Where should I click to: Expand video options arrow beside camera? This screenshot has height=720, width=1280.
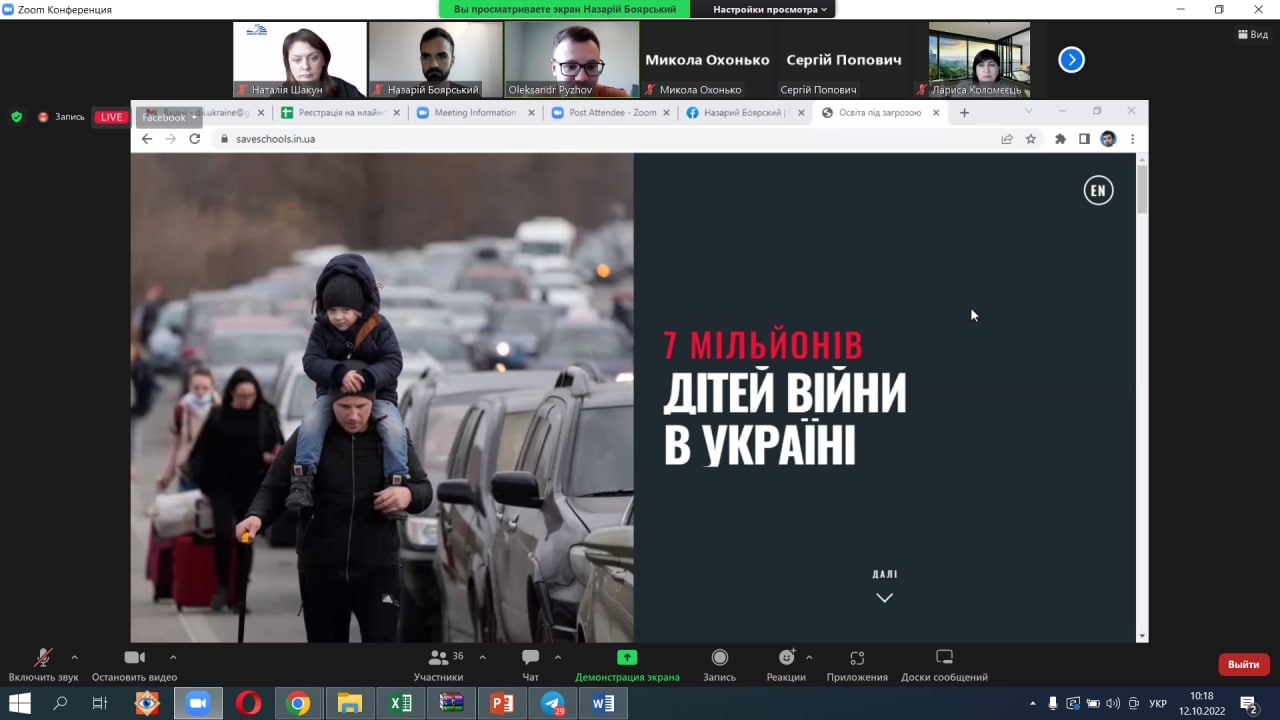click(173, 657)
